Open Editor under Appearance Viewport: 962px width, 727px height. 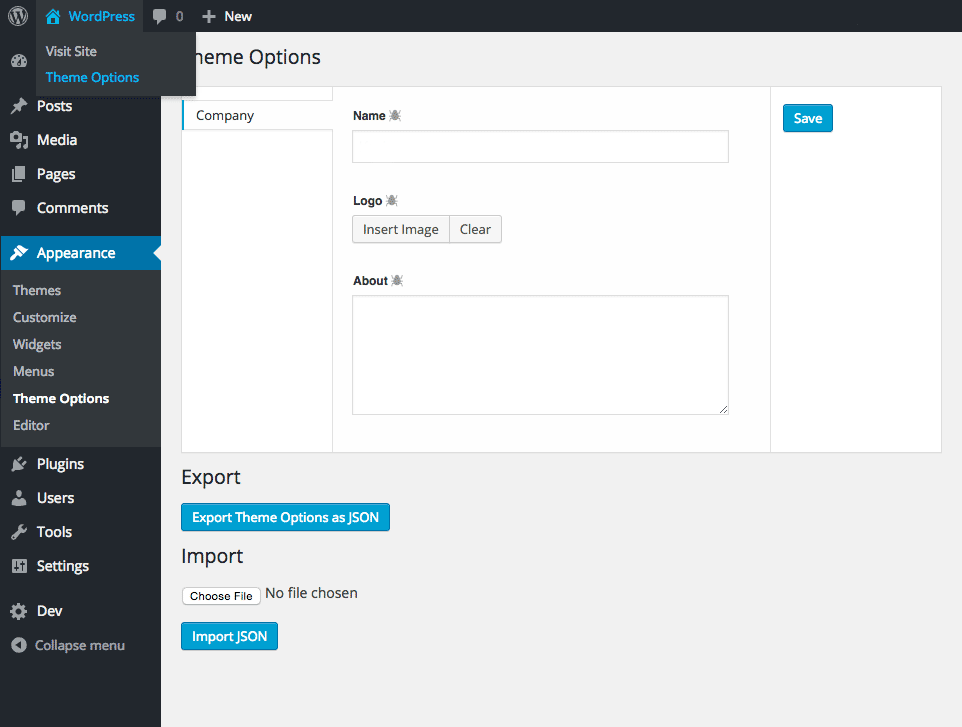pyautogui.click(x=31, y=425)
